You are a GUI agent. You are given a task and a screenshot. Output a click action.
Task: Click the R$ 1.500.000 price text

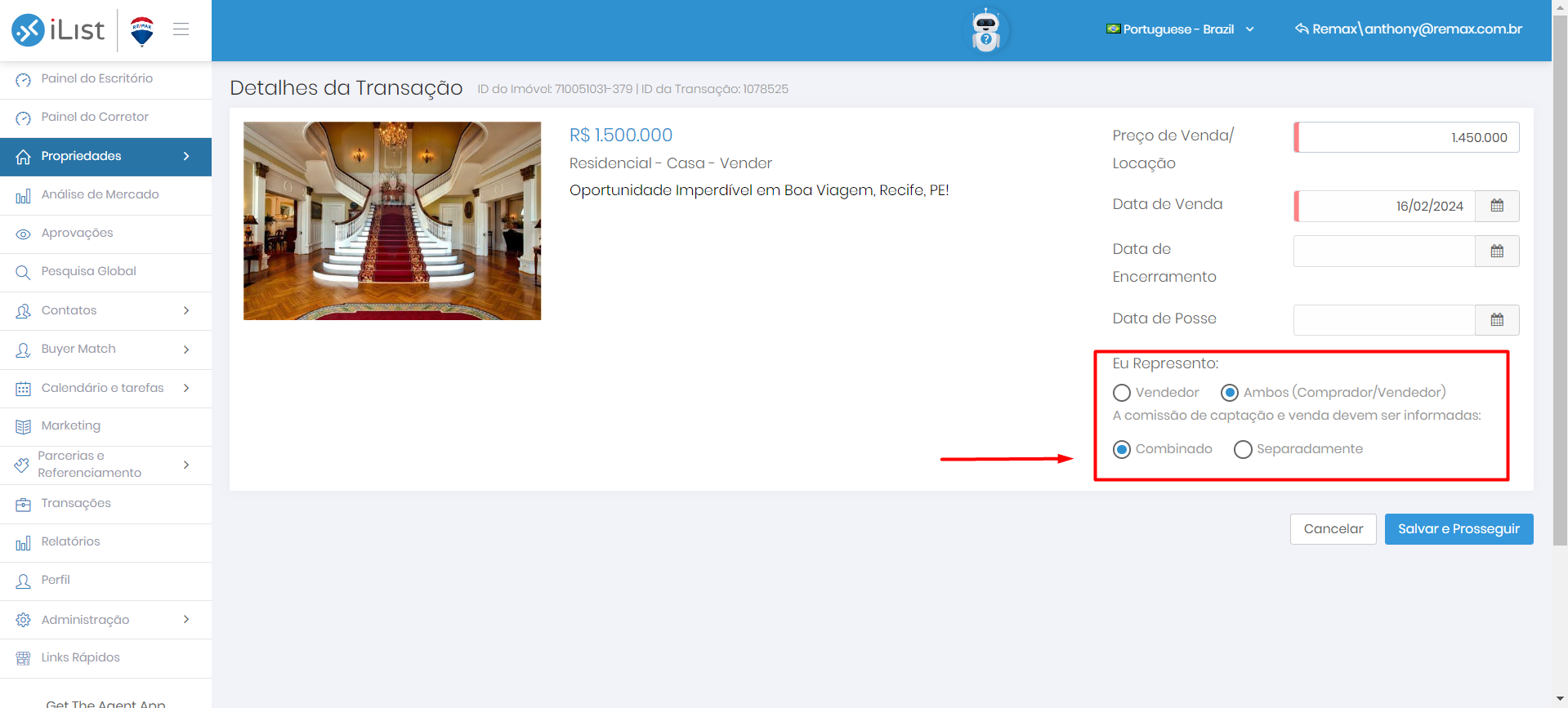click(621, 136)
